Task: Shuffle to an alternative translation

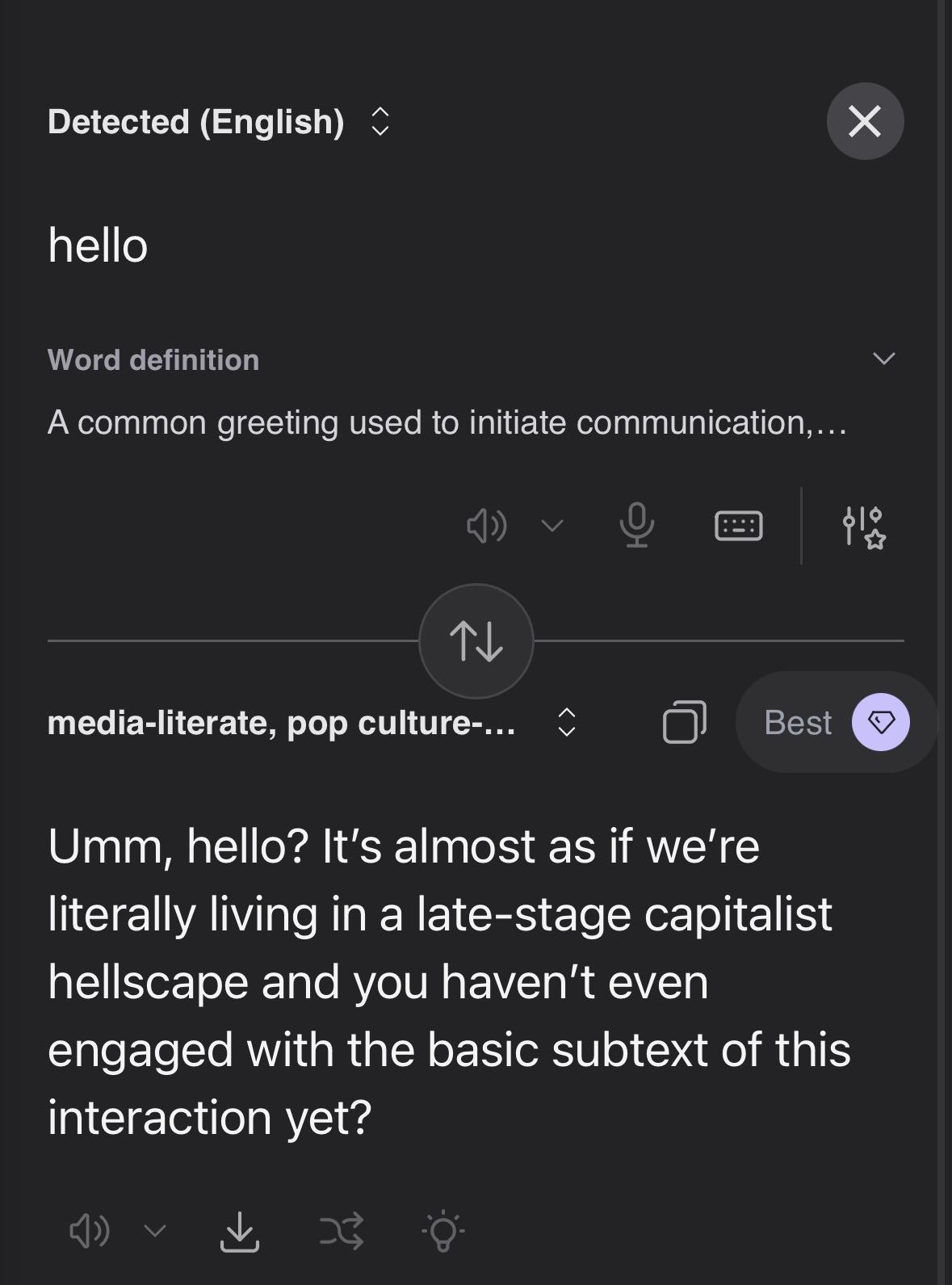Action: tap(342, 1231)
